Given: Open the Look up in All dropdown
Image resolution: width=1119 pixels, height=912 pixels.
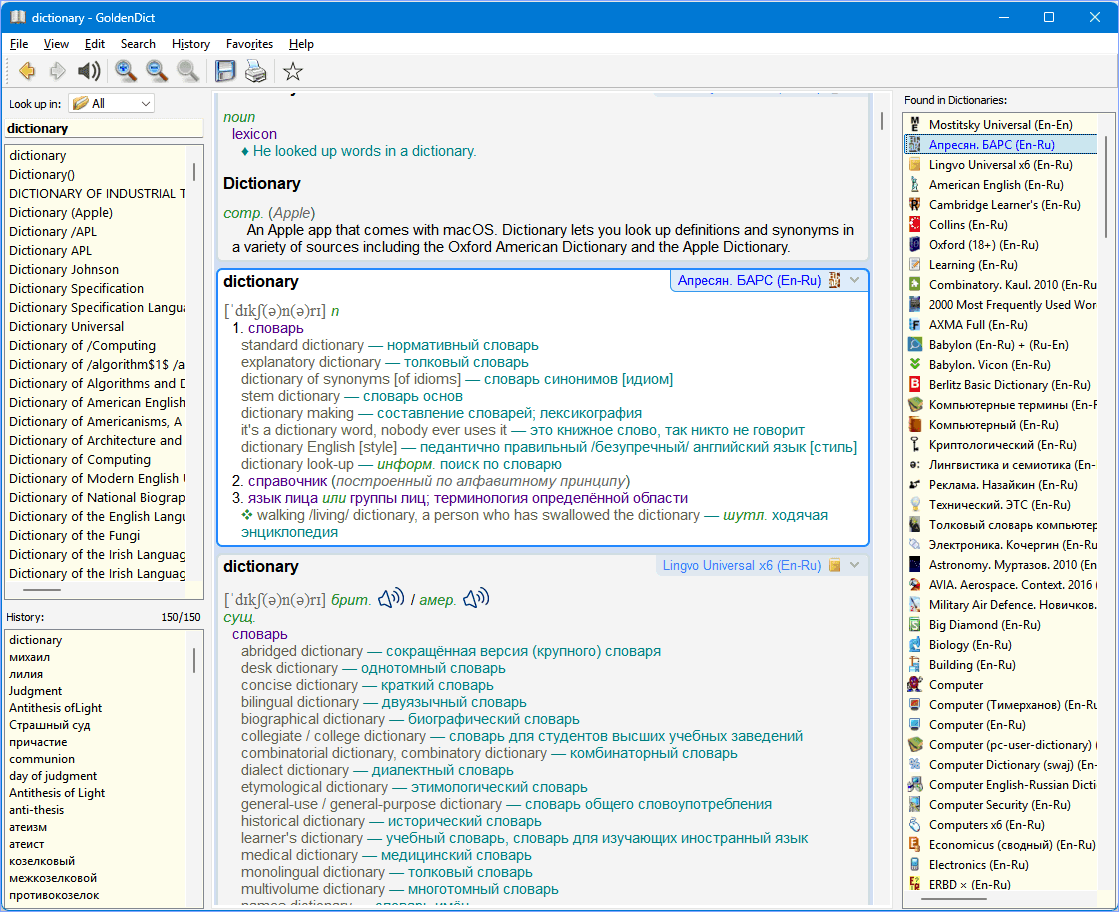Looking at the screenshot, I should pyautogui.click(x=111, y=103).
